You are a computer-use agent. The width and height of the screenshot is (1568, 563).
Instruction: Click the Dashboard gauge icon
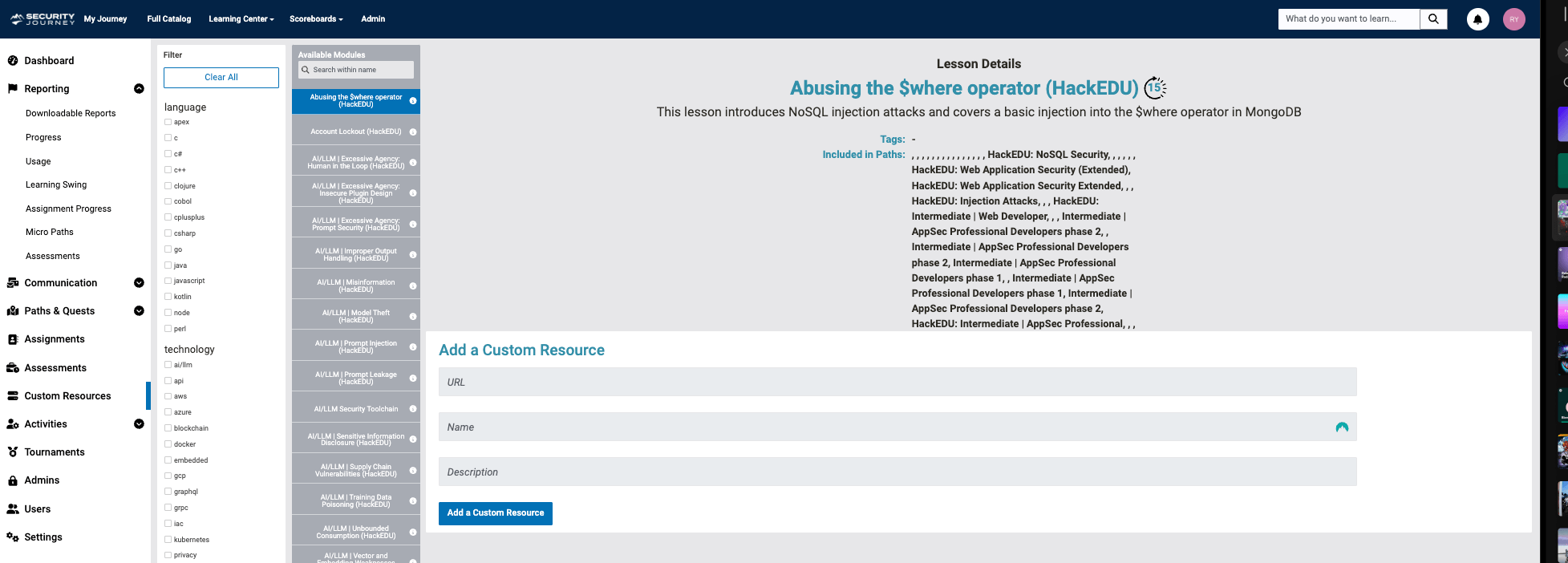13,60
